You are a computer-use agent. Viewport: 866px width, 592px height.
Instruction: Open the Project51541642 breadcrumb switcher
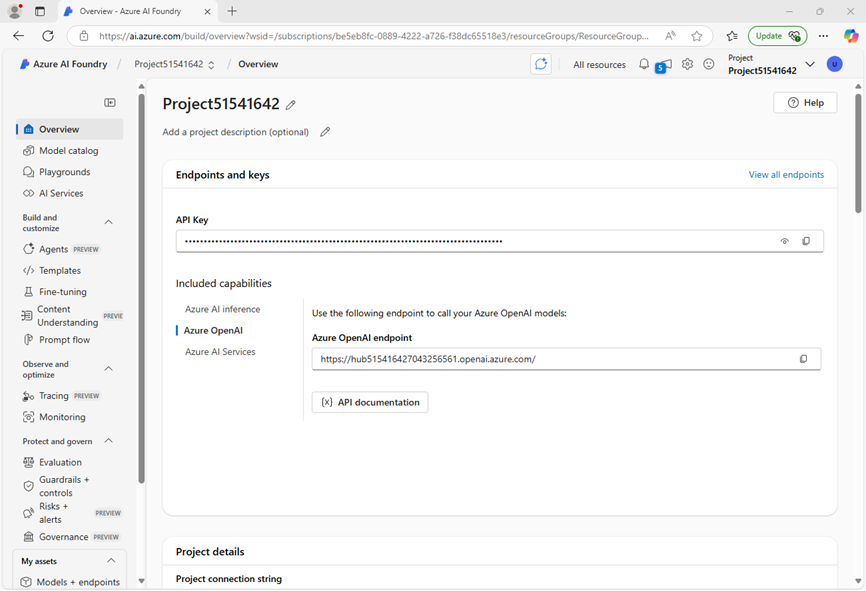pos(175,64)
